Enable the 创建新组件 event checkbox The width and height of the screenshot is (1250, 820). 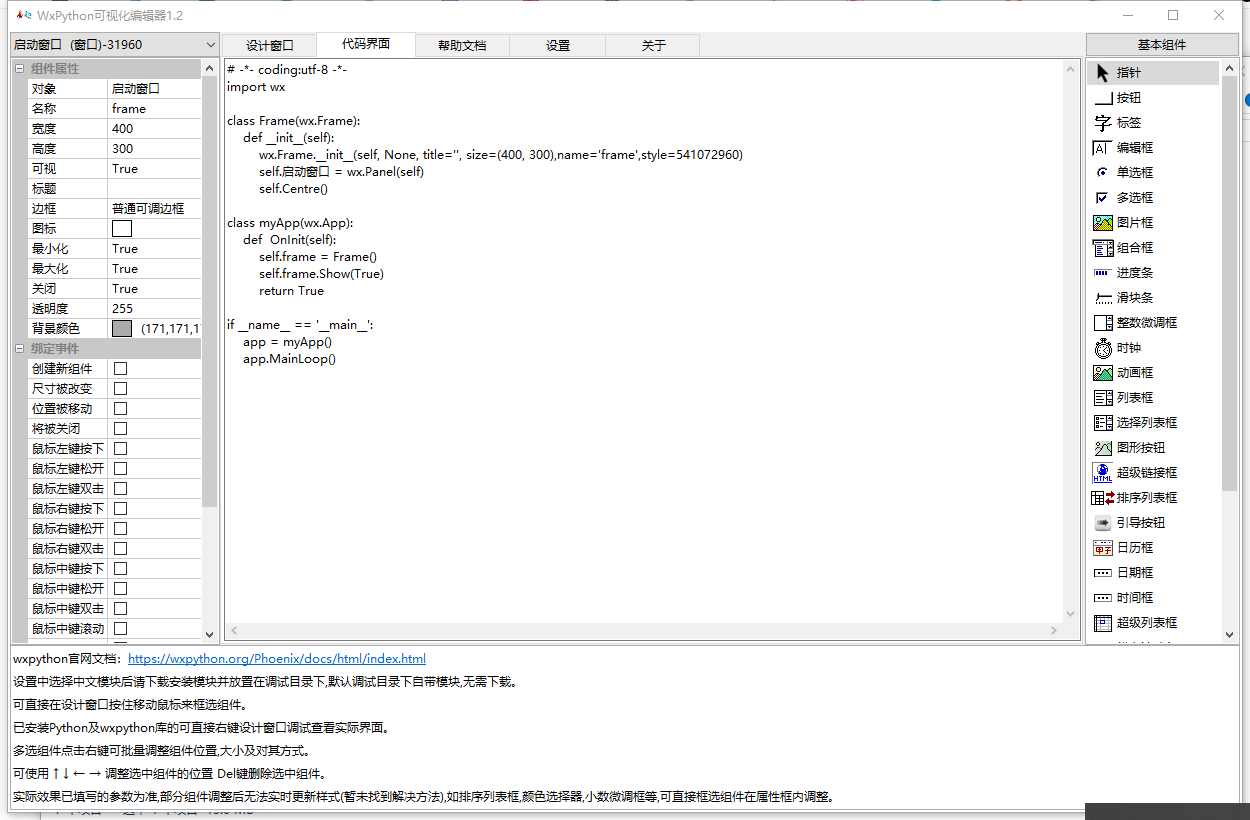point(120,369)
